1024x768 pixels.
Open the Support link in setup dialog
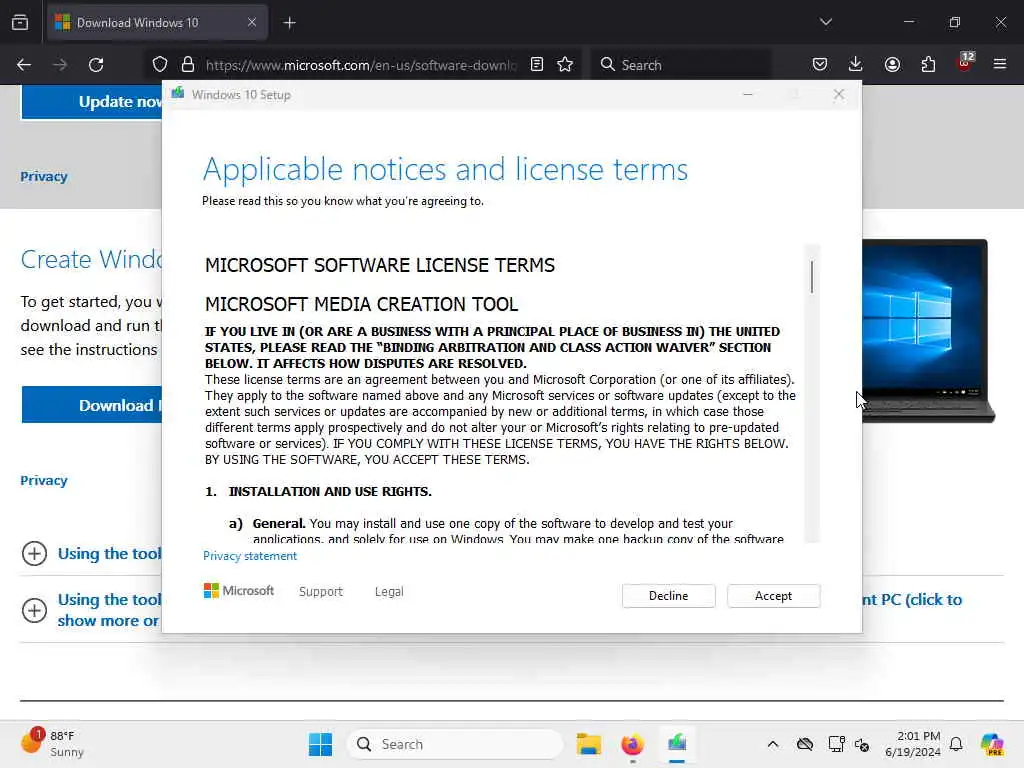[321, 592]
